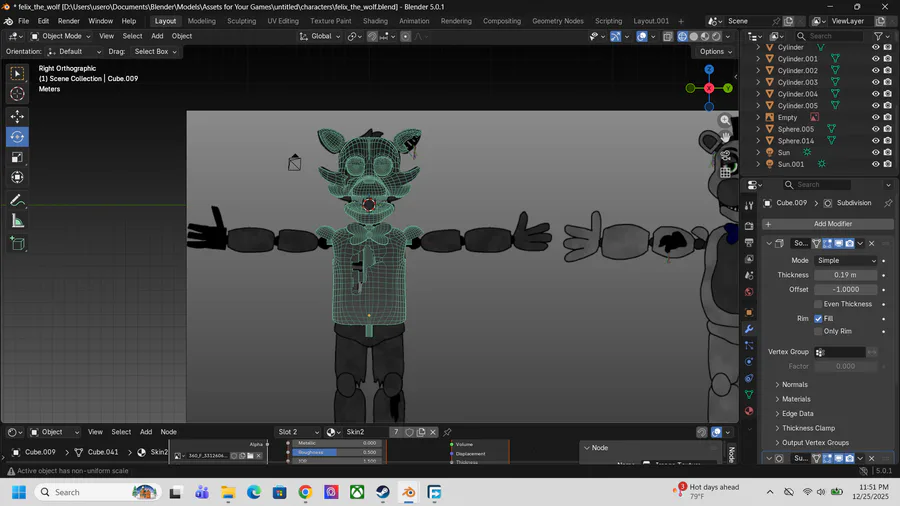The image size is (900, 506).
Task: Open the File menu
Action: coord(24,21)
